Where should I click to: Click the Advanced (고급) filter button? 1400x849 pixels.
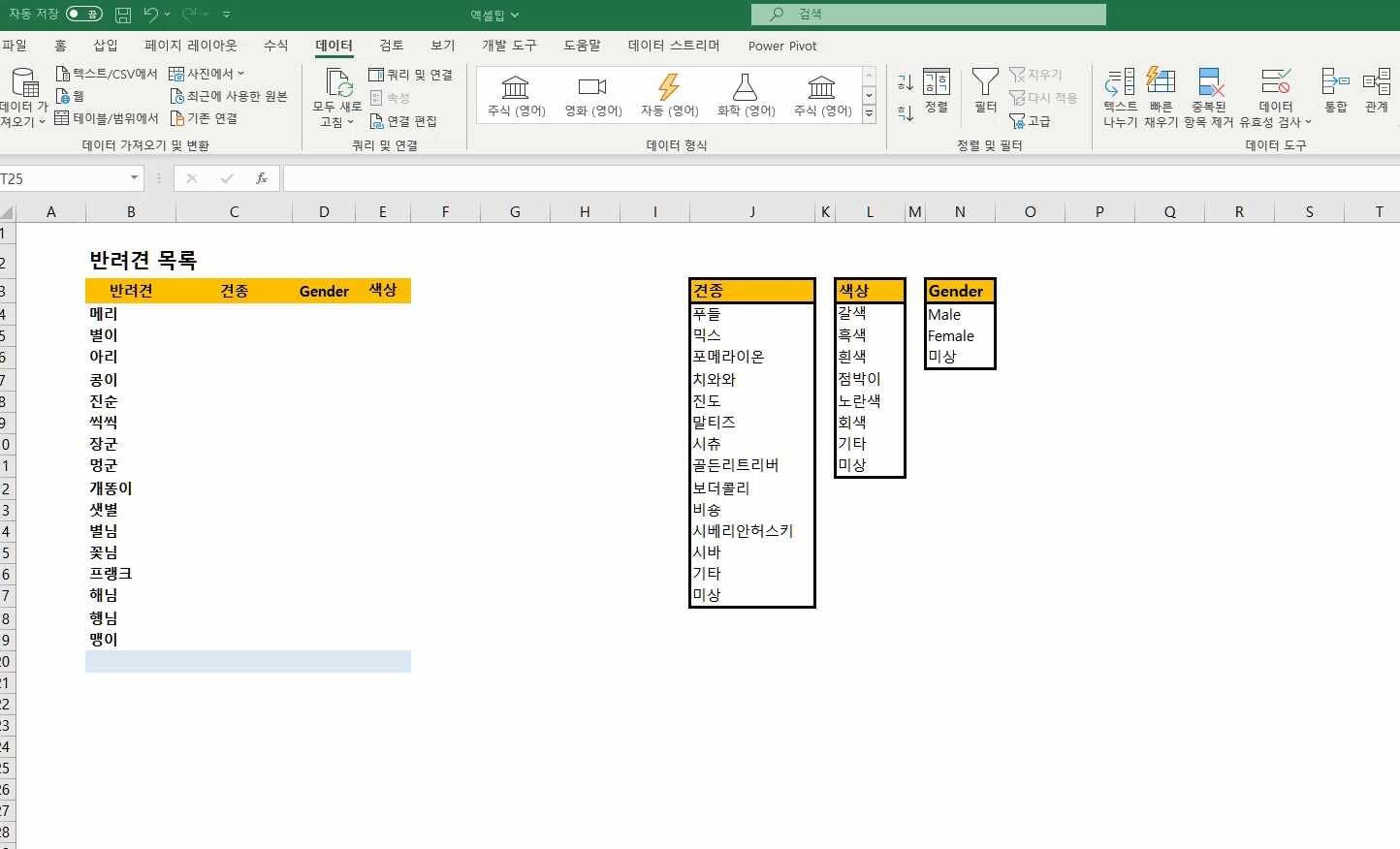pyautogui.click(x=1030, y=121)
